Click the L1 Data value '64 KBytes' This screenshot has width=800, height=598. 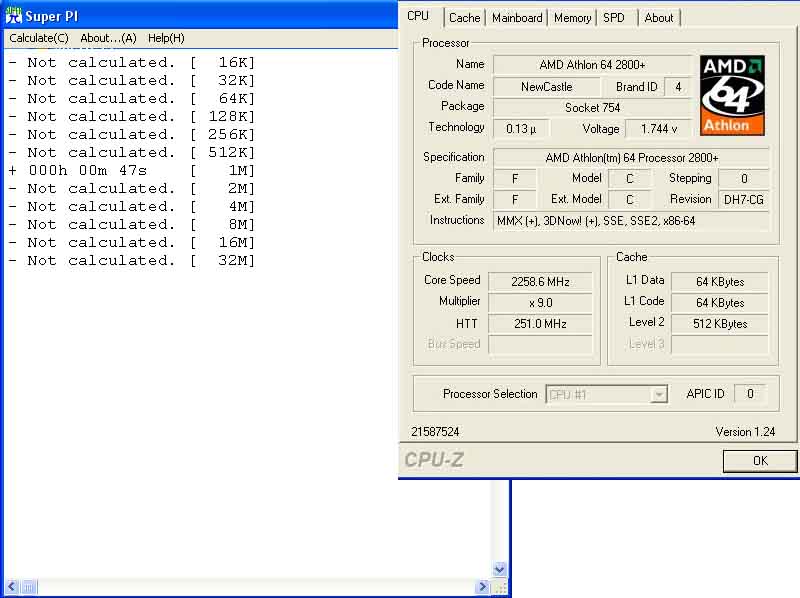[719, 282]
